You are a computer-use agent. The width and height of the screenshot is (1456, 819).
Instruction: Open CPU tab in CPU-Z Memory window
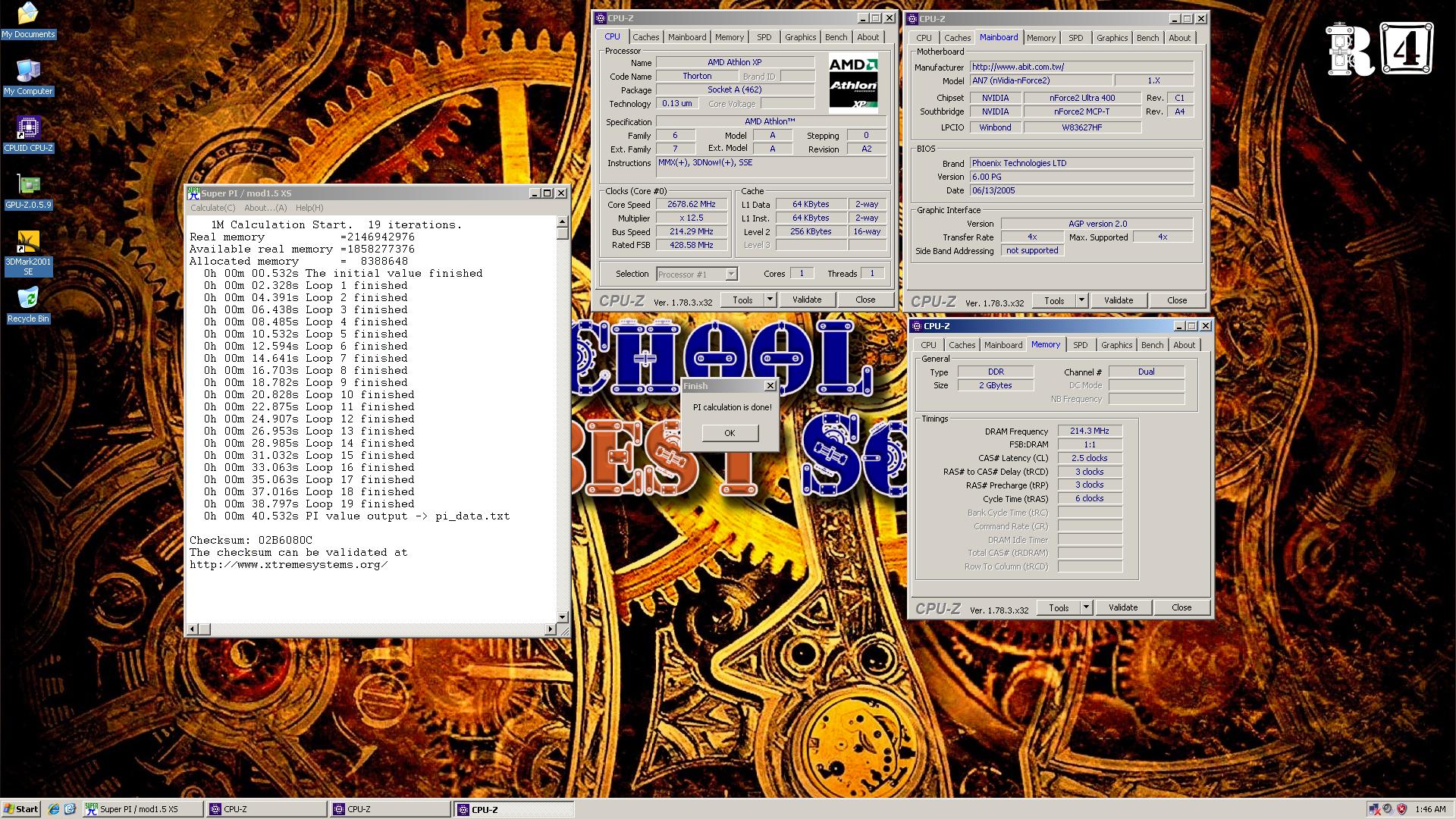point(928,345)
